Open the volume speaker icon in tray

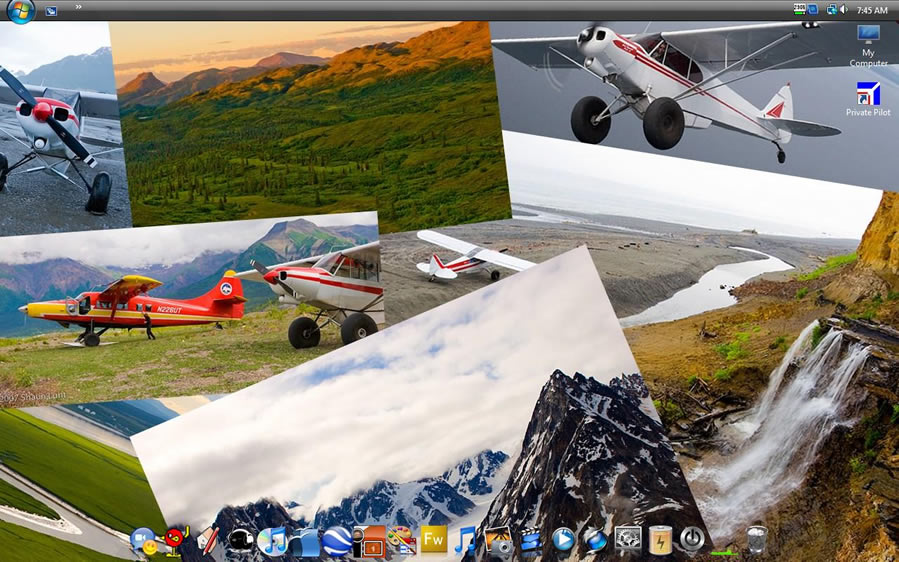[843, 9]
